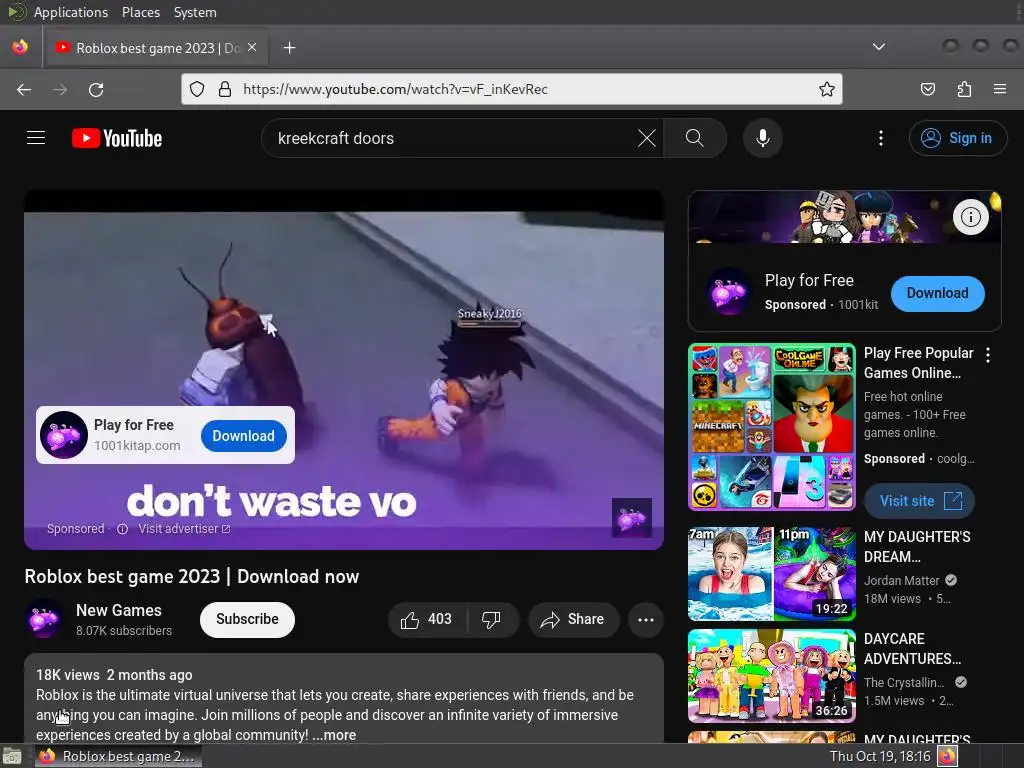Open MY DAUGHTER'S DREAM title link
Image resolution: width=1024 pixels, height=768 pixels.
pos(917,547)
